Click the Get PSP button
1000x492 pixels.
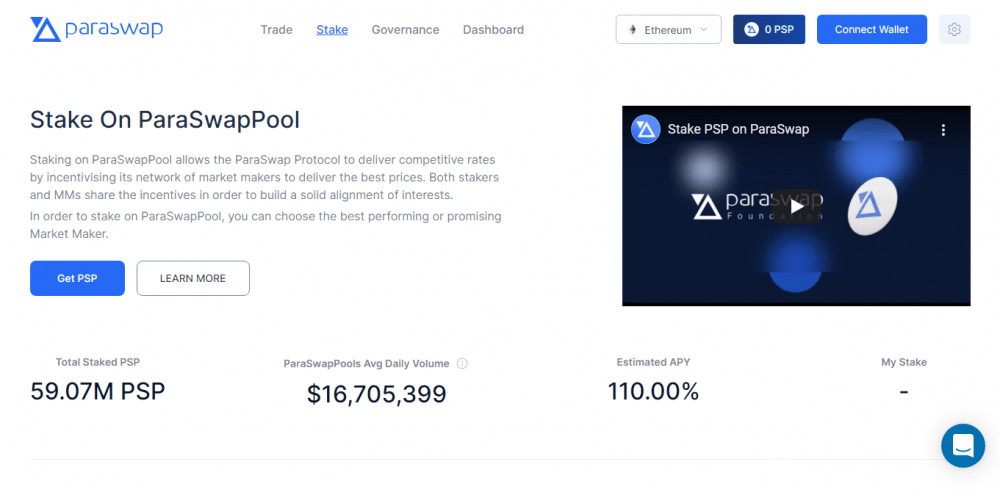(x=77, y=278)
